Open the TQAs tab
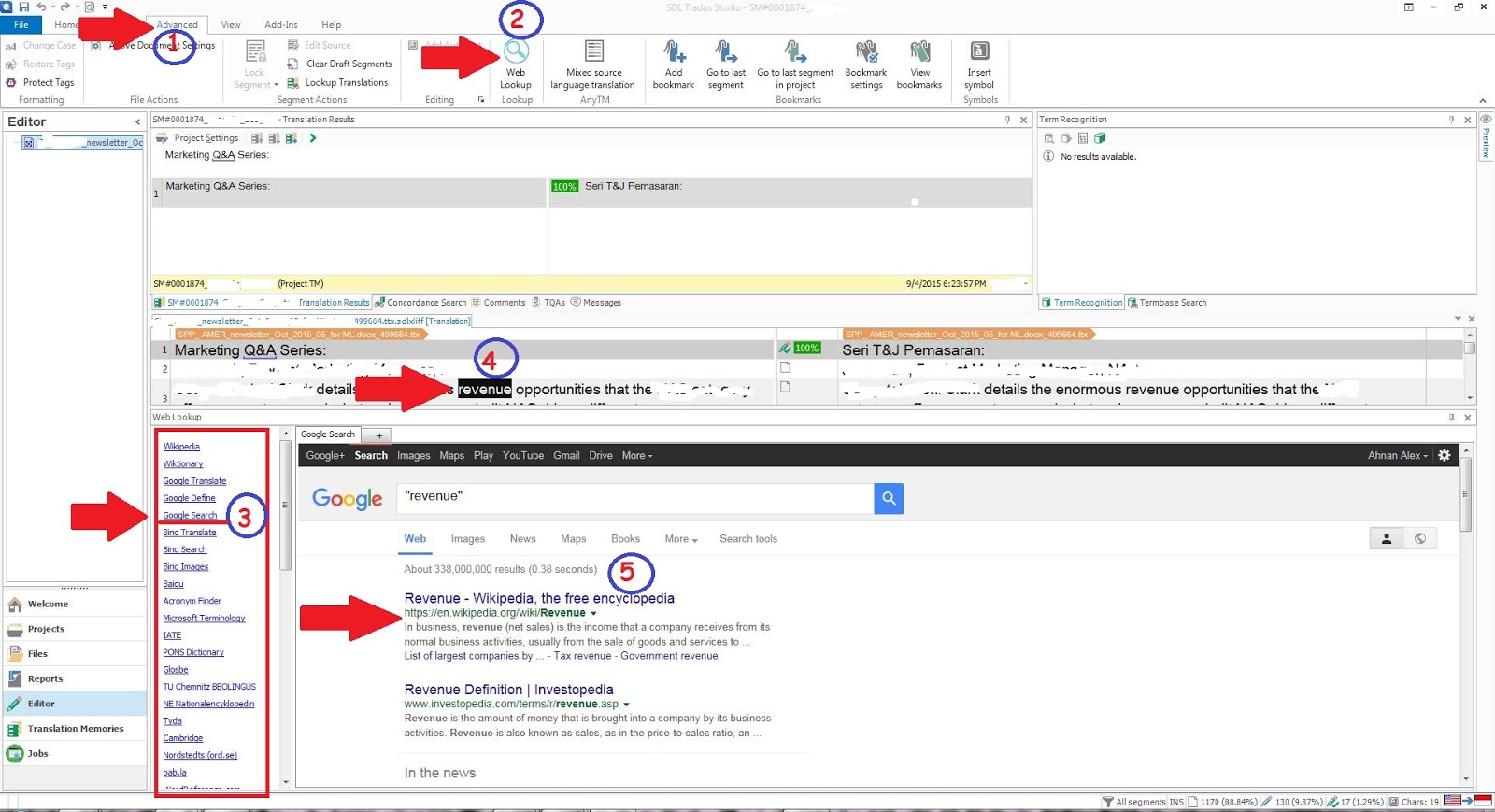 point(548,303)
